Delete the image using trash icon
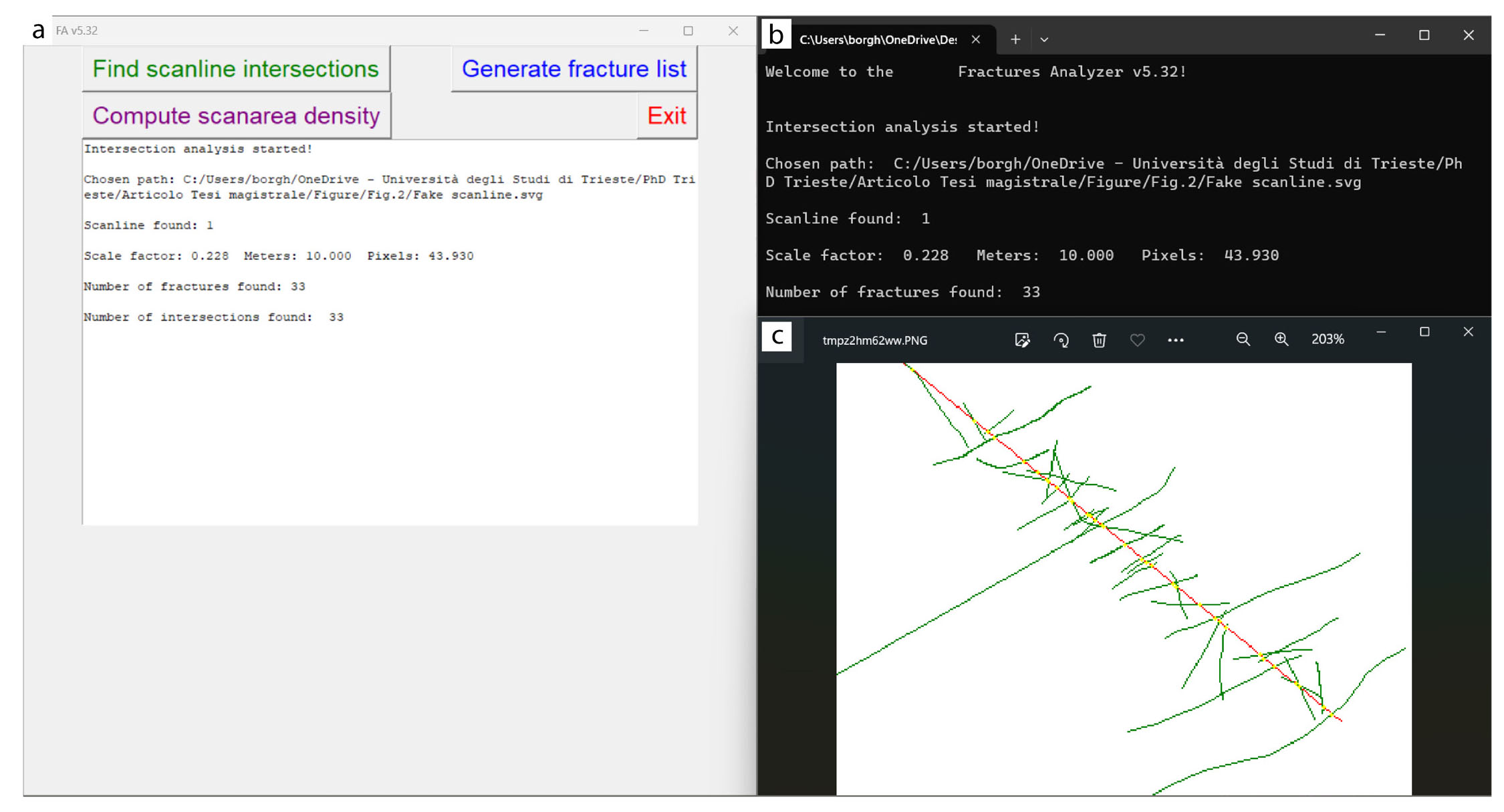The height and width of the screenshot is (812, 1504). [1099, 340]
